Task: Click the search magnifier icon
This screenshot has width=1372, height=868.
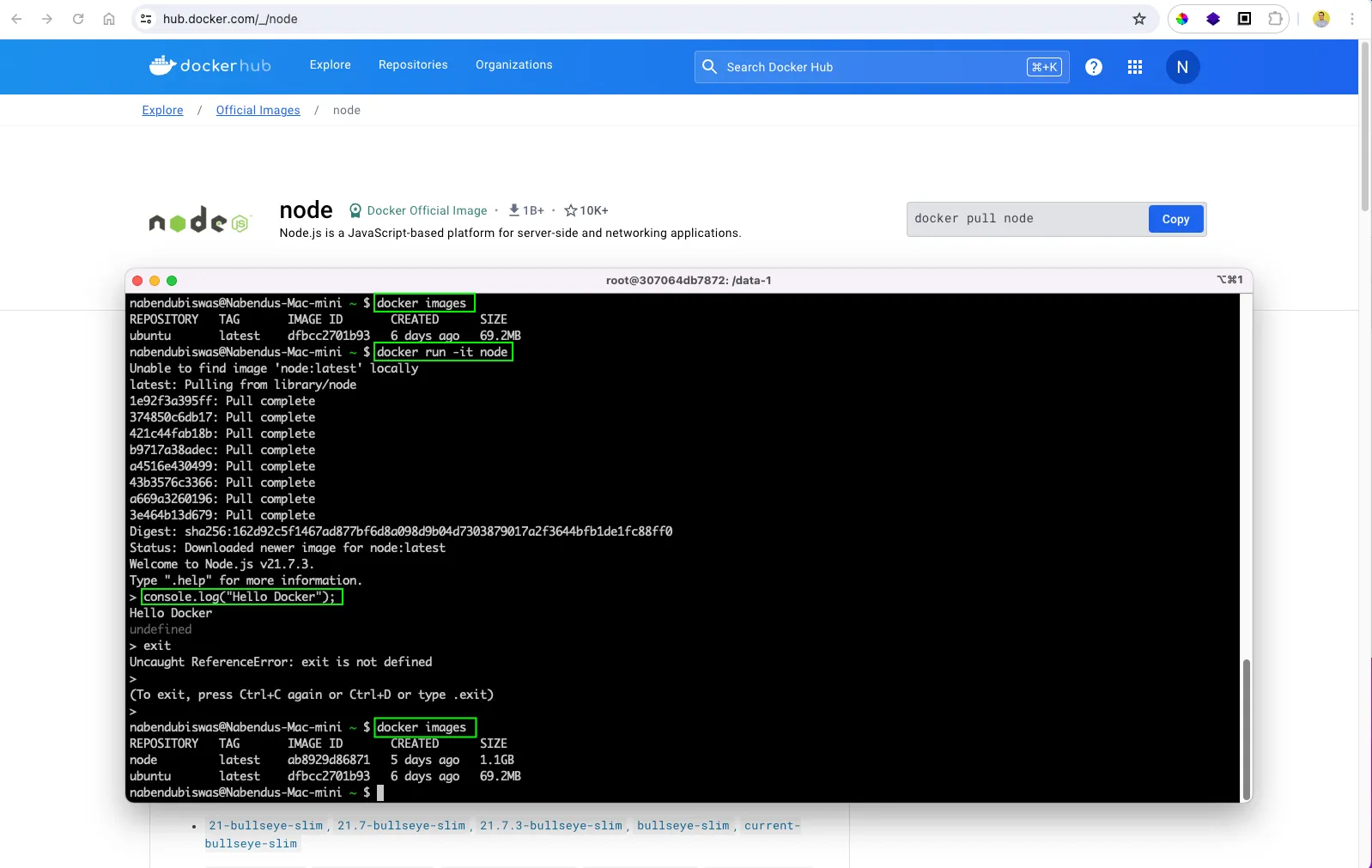Action: click(709, 67)
